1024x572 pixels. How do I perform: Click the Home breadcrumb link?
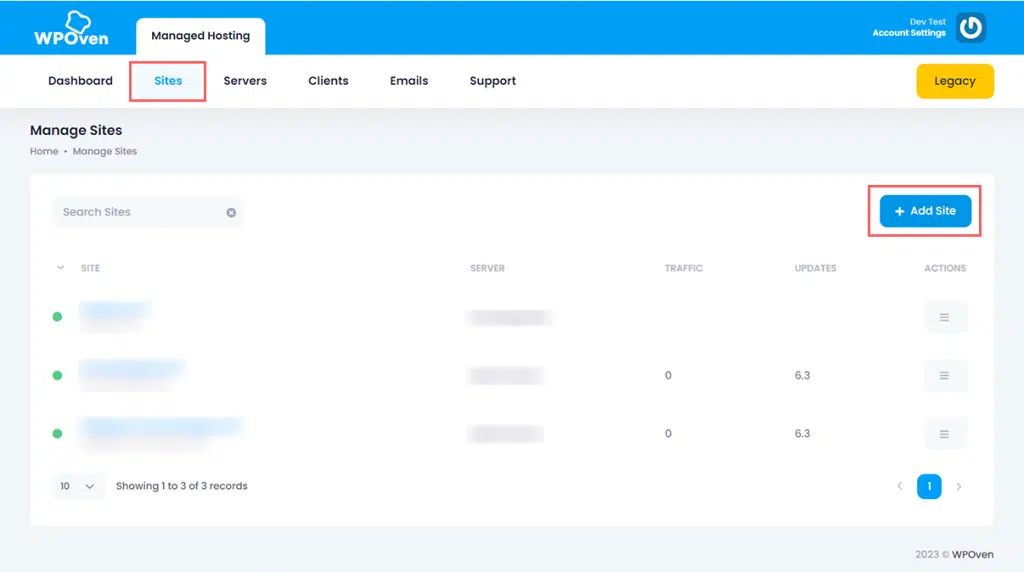44,151
